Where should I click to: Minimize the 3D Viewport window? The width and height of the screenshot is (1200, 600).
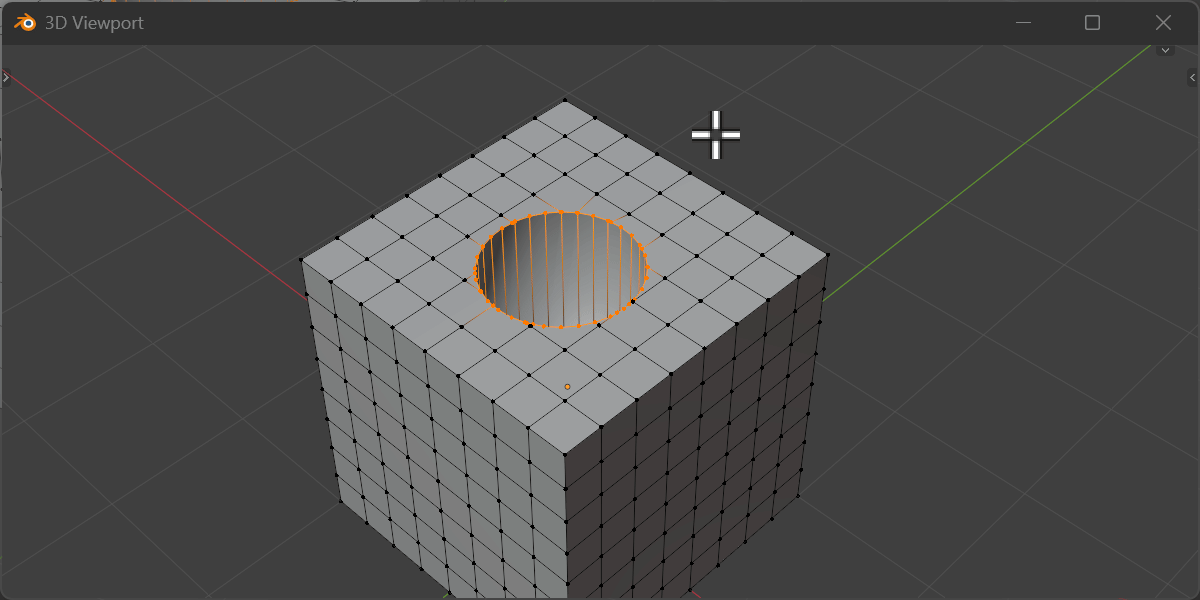[1022, 22]
